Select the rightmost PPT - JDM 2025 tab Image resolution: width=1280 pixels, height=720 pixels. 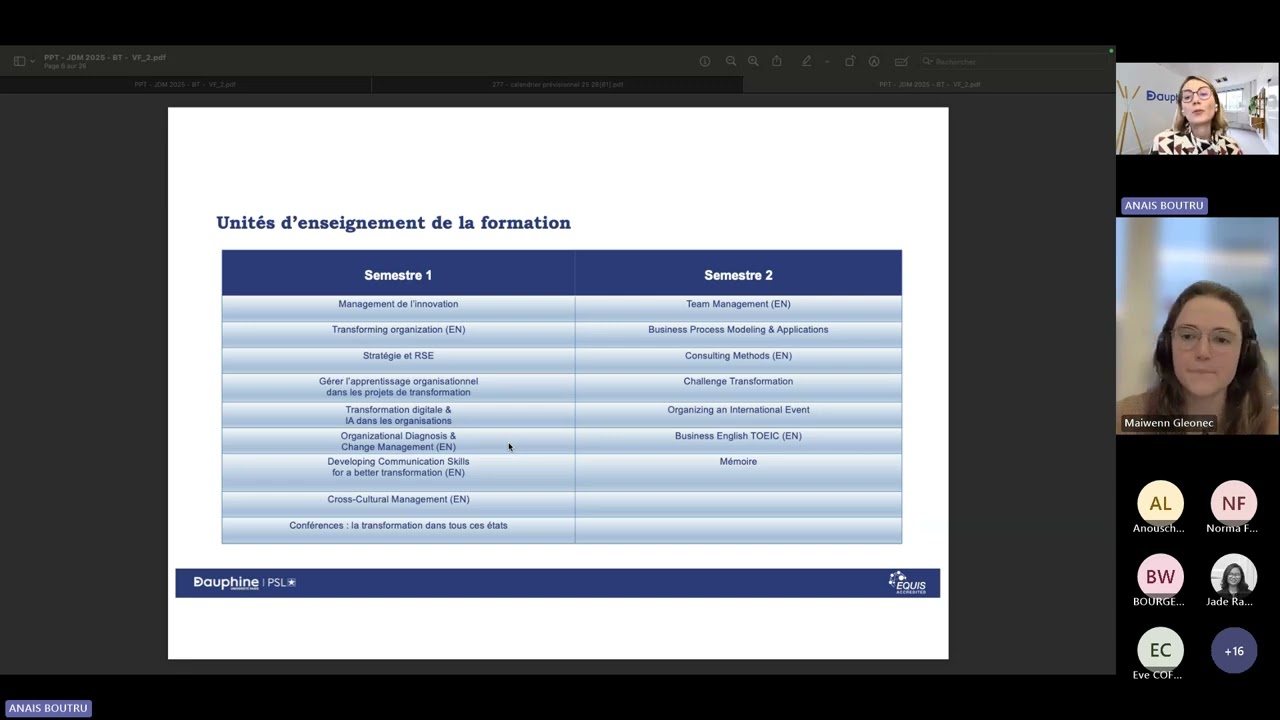(929, 85)
